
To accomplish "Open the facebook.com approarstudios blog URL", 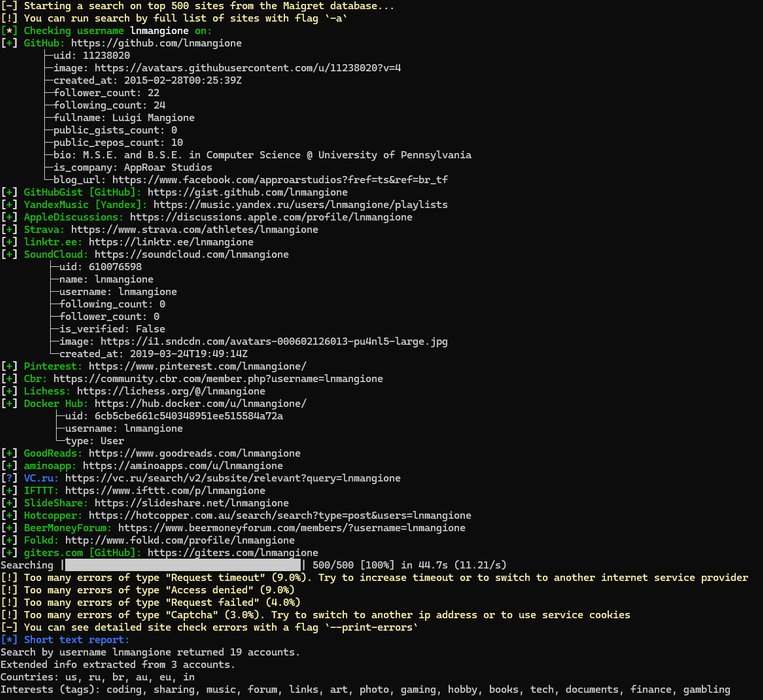I will click(x=280, y=180).
